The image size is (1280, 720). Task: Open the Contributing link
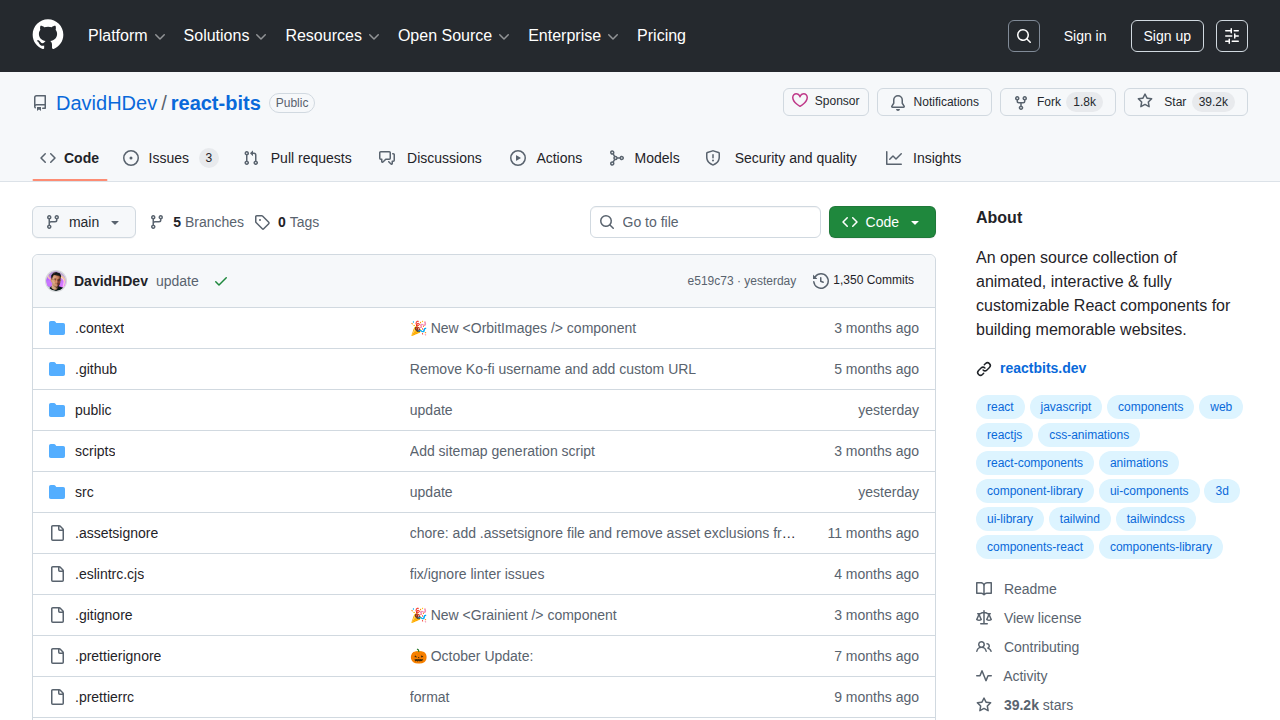(1028, 647)
